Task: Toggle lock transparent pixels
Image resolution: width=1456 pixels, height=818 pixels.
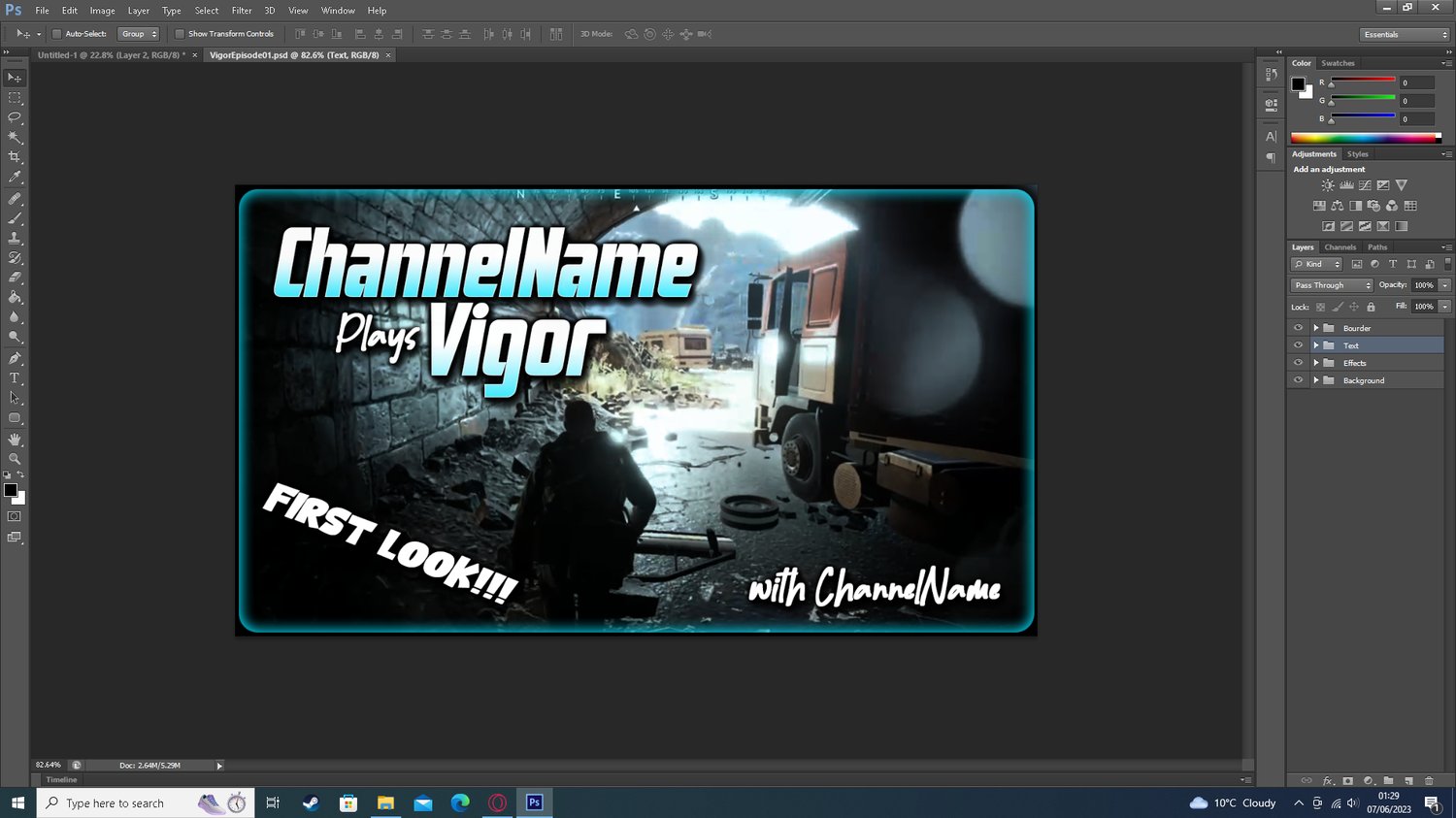Action: coord(1320,307)
